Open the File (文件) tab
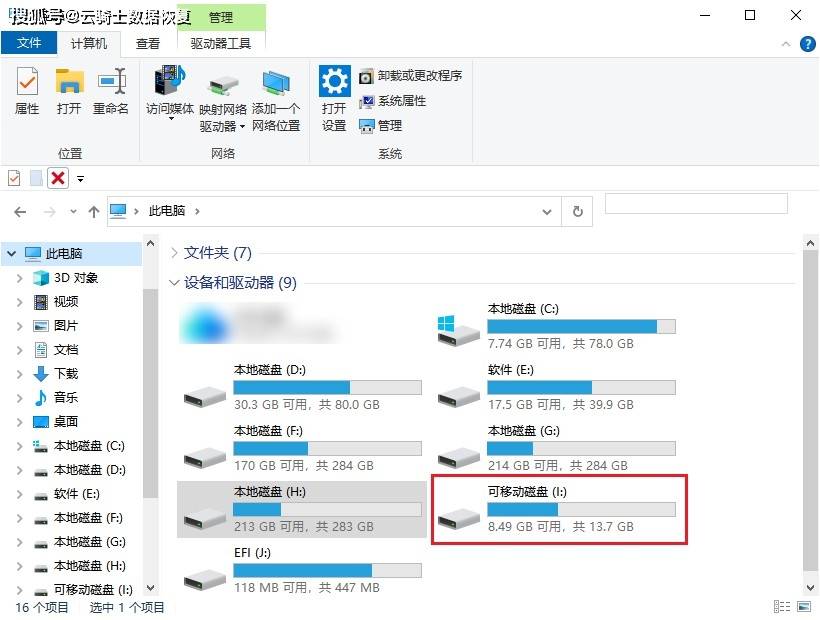Screen dimensions: 820x620 point(29,43)
